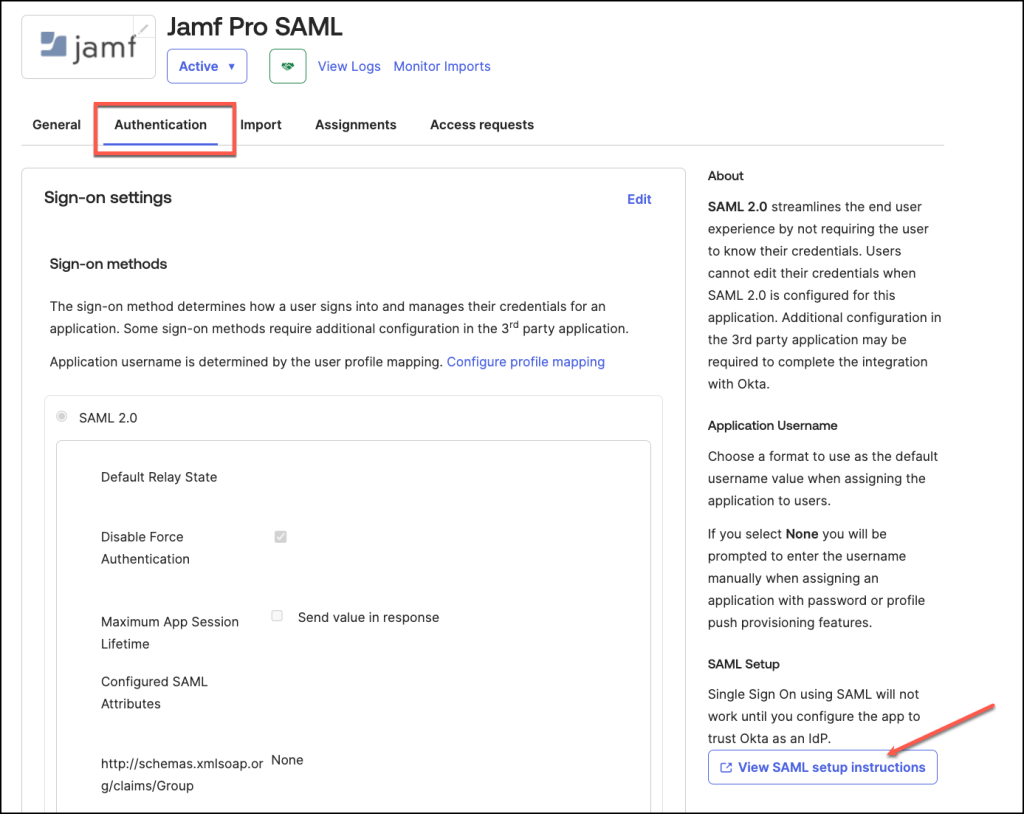Click the Sign-on settings section heading
This screenshot has height=814, width=1024.
click(108, 198)
